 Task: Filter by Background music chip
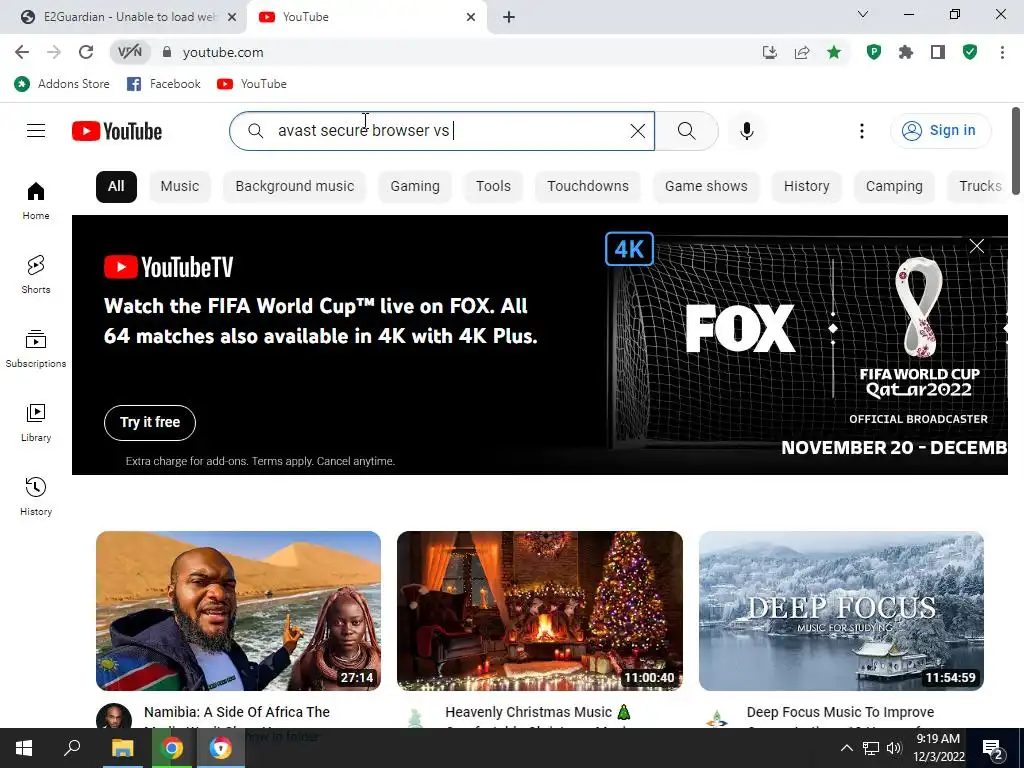click(295, 186)
